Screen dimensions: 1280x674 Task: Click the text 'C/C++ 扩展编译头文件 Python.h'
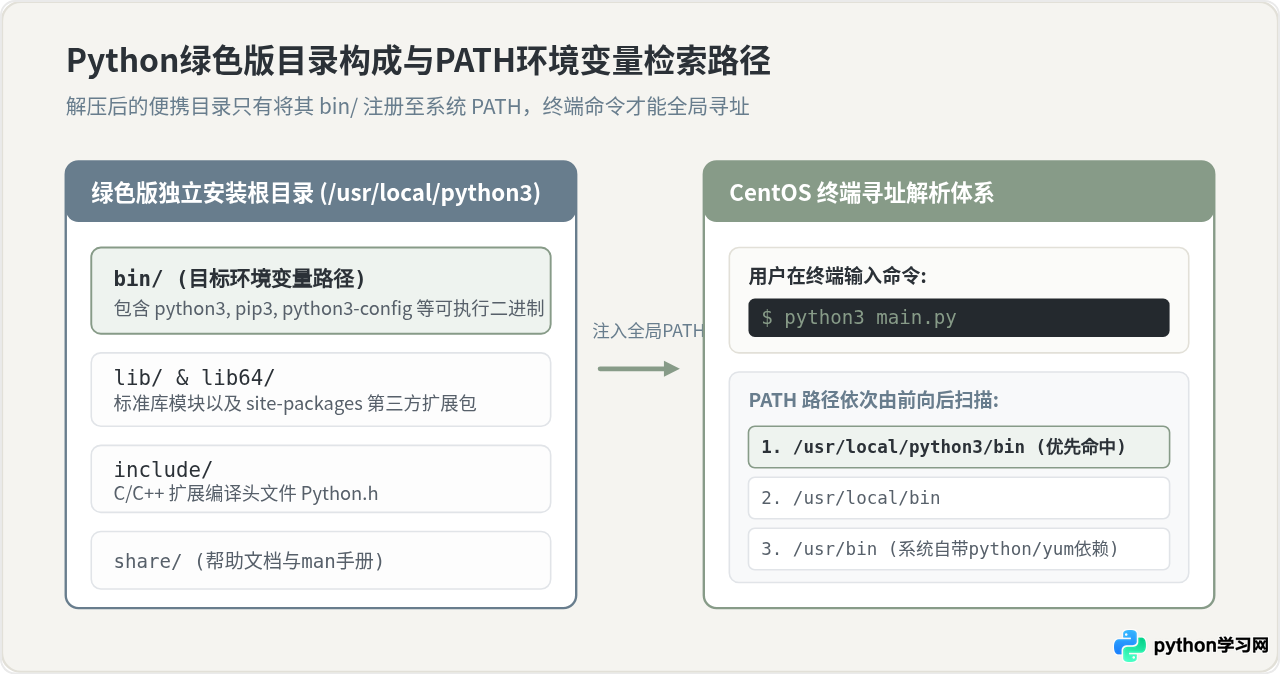(x=246, y=493)
